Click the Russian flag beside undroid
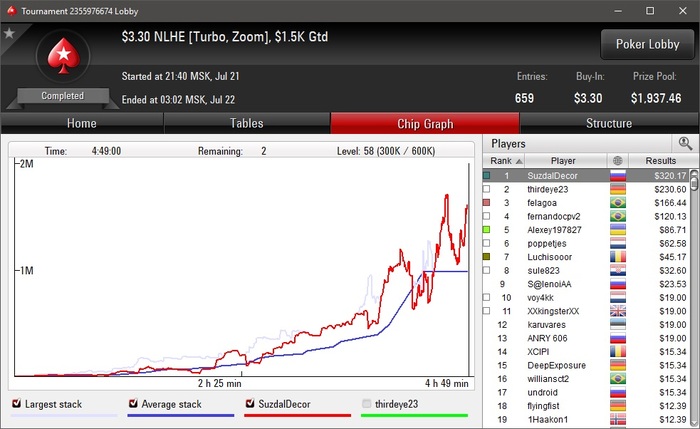Image resolution: width=700 pixels, height=429 pixels. (618, 392)
